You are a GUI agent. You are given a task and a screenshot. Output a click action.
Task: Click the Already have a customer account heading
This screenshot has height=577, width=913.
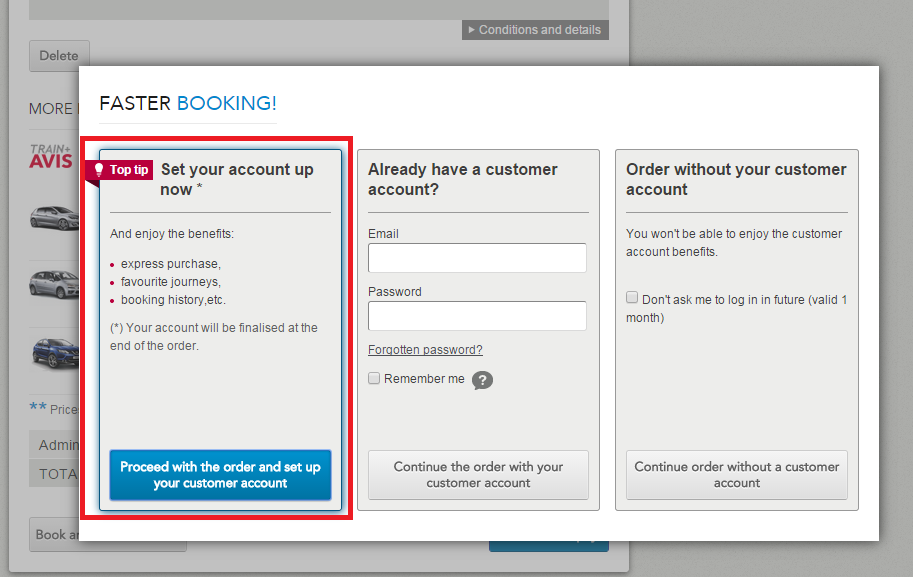(x=463, y=179)
